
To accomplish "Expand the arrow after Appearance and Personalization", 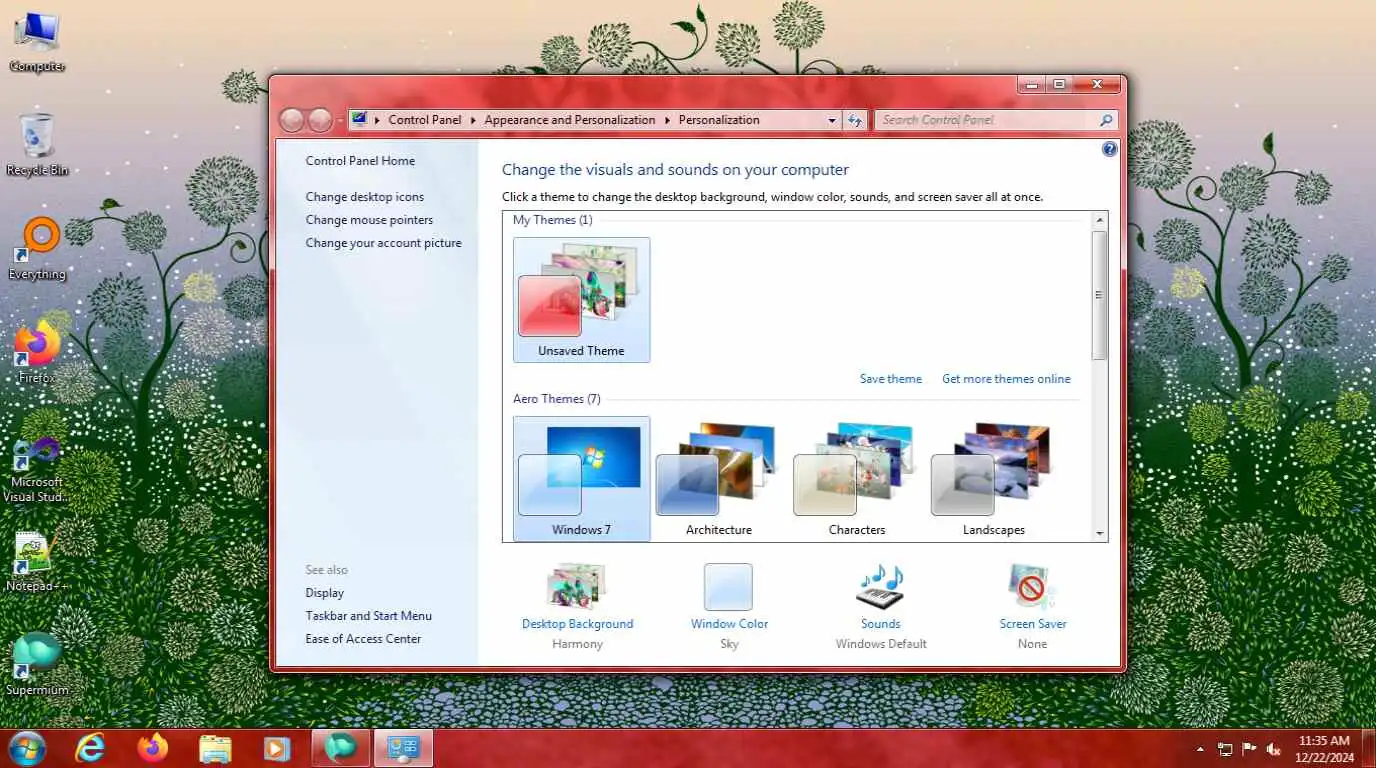I will click(667, 120).
